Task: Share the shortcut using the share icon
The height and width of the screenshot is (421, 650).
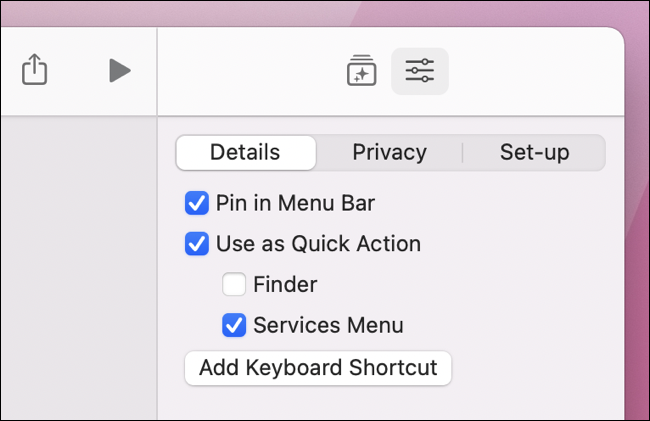Action: point(34,70)
